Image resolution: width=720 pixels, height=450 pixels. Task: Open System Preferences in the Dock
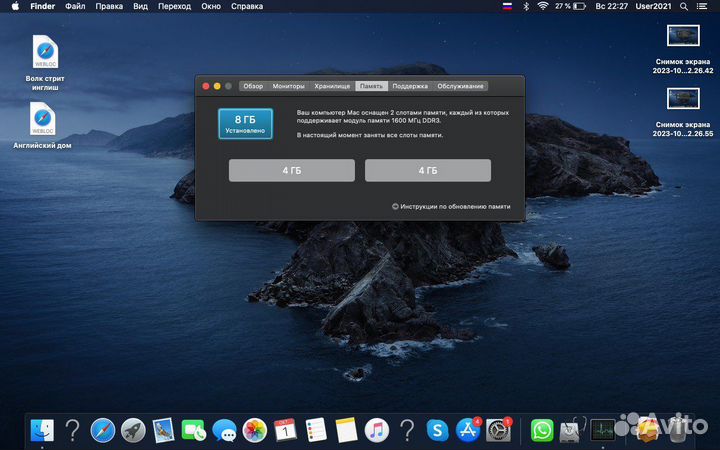pos(498,430)
